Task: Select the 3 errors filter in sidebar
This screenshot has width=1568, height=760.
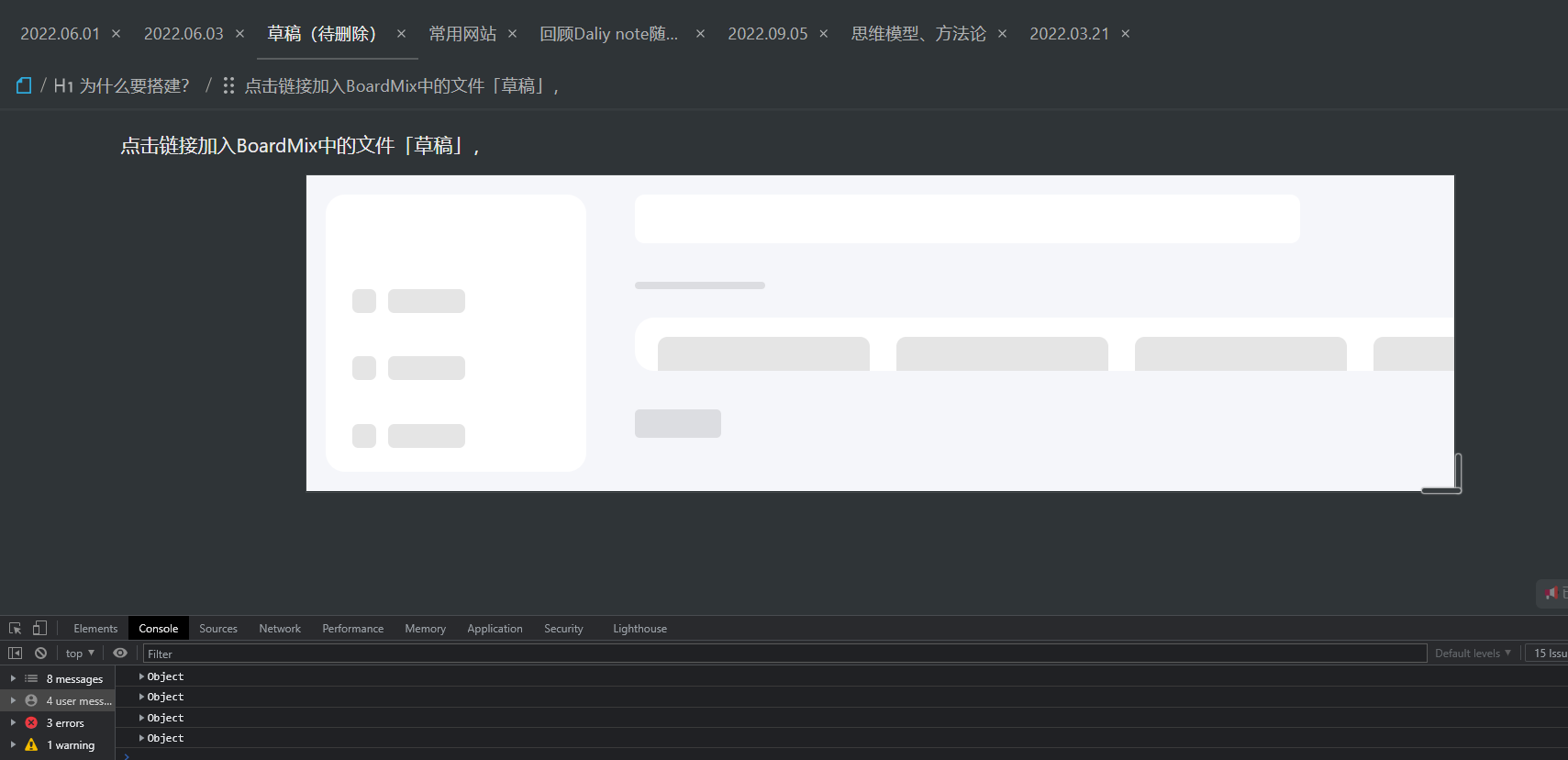Action: click(64, 723)
